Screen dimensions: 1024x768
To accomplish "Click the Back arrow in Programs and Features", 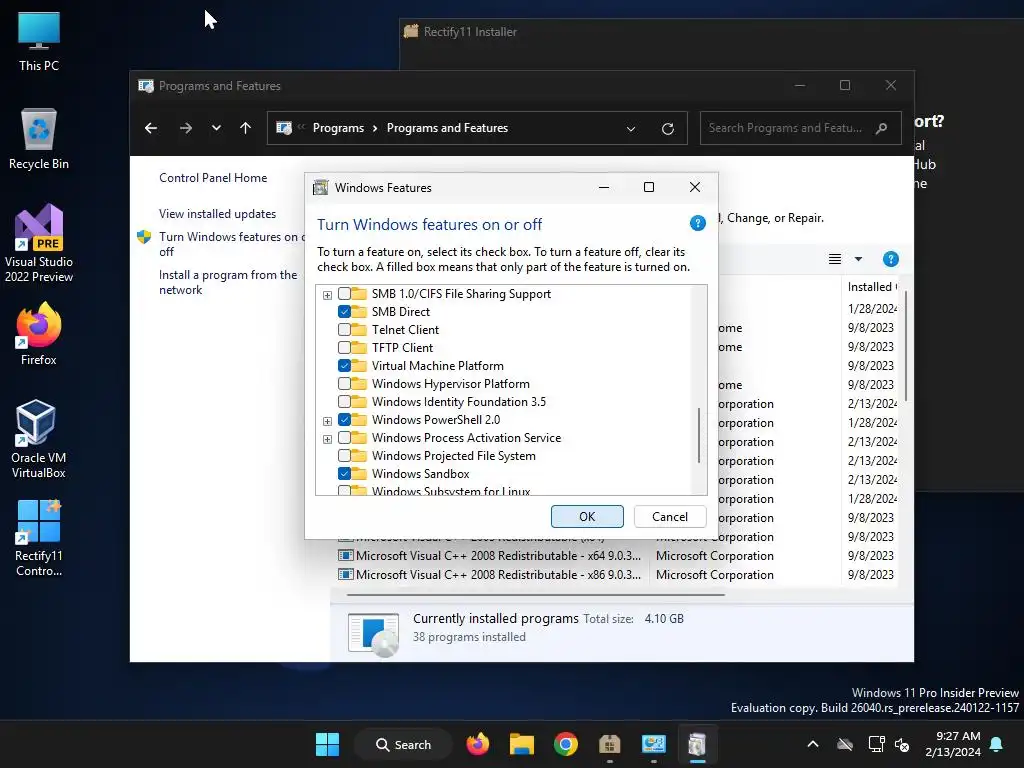I will [x=151, y=128].
